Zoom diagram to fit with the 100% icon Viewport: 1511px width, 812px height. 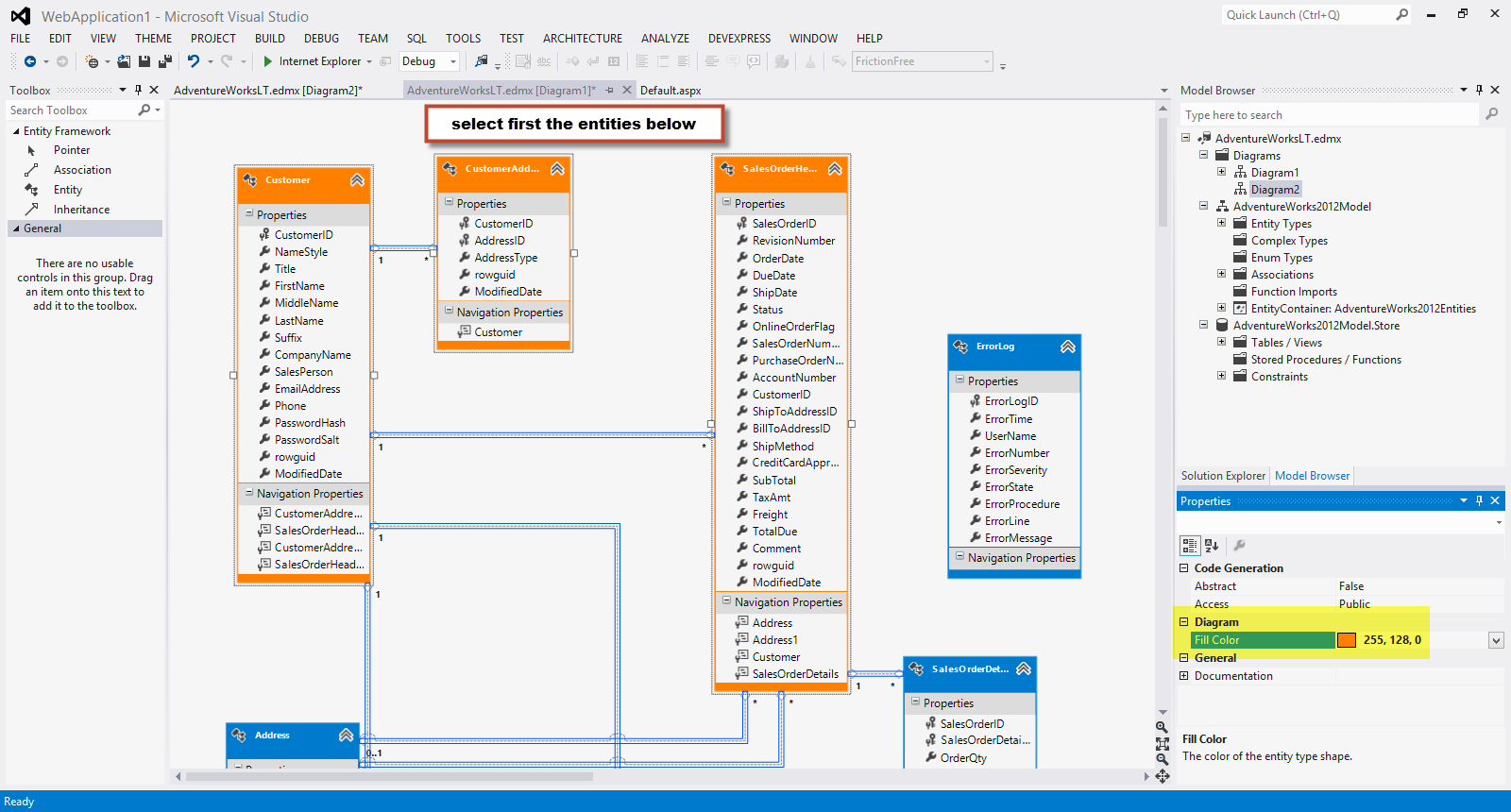pyautogui.click(x=1163, y=743)
